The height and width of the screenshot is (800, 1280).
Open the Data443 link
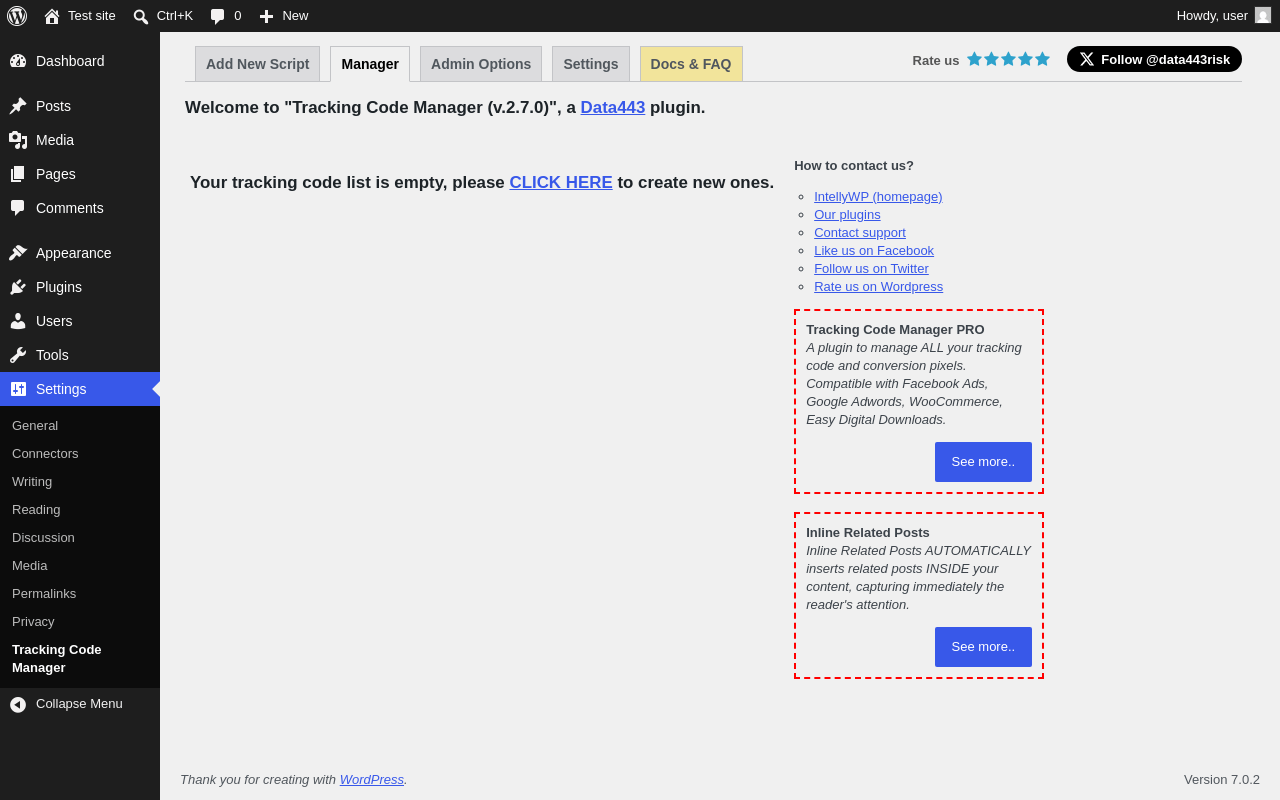613,108
